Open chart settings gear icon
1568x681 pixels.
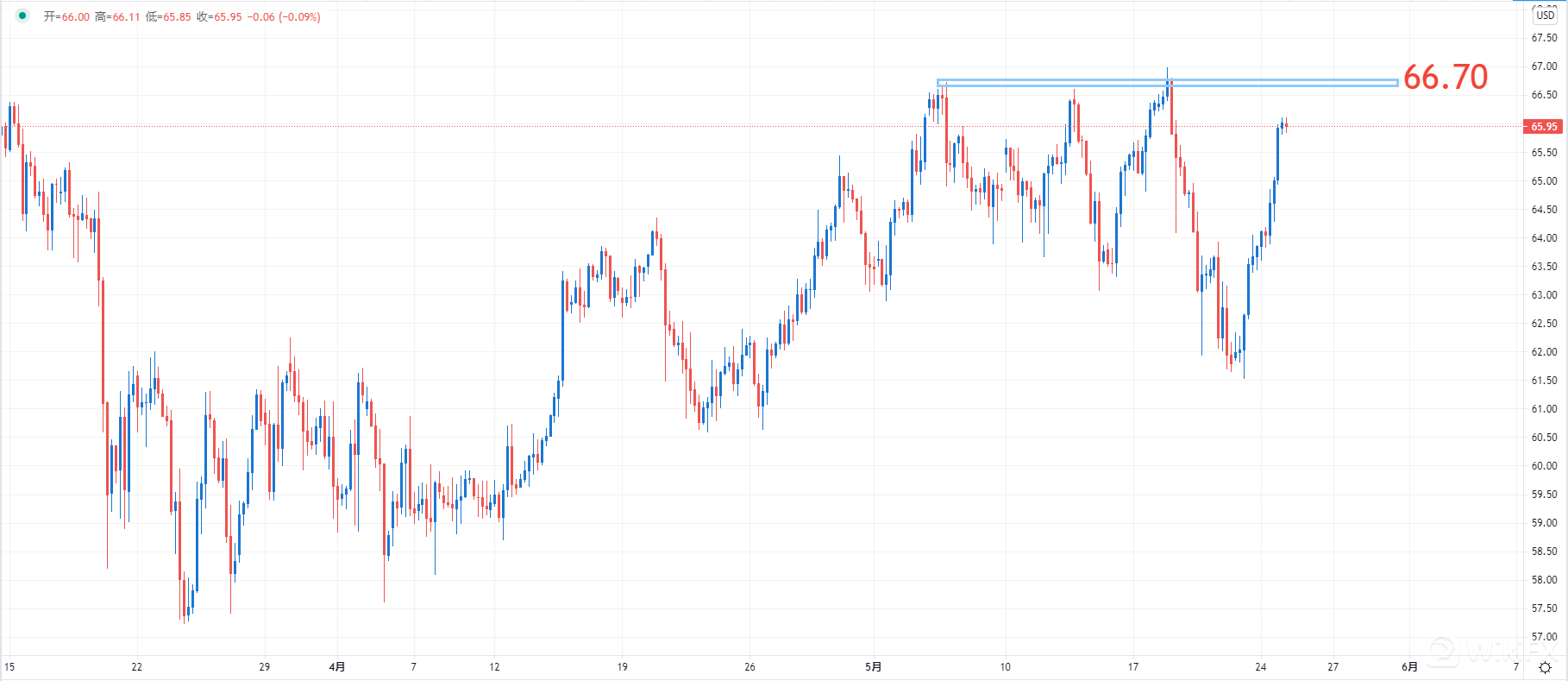(1545, 667)
